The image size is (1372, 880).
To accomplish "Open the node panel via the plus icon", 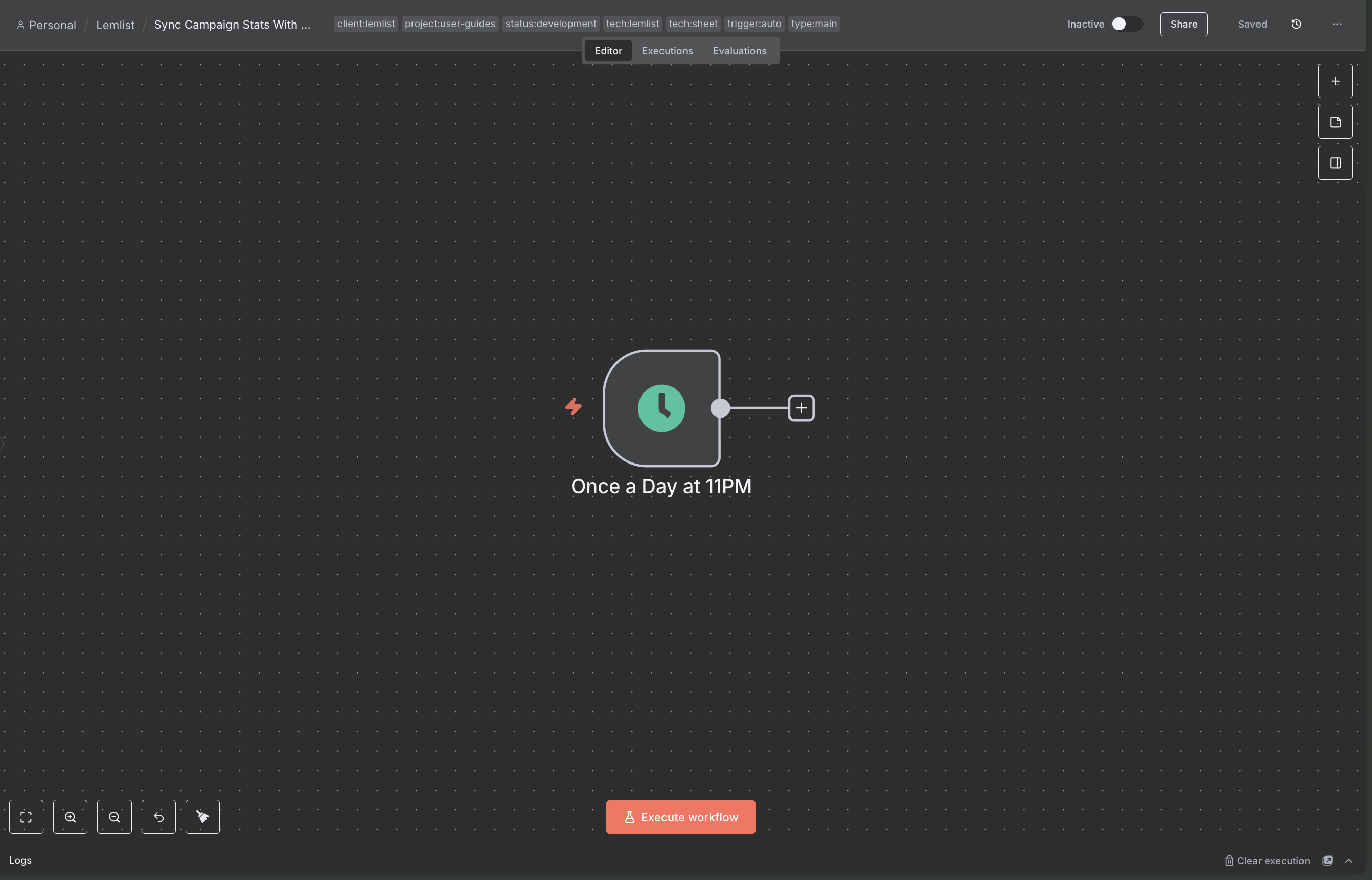I will coord(1335,81).
